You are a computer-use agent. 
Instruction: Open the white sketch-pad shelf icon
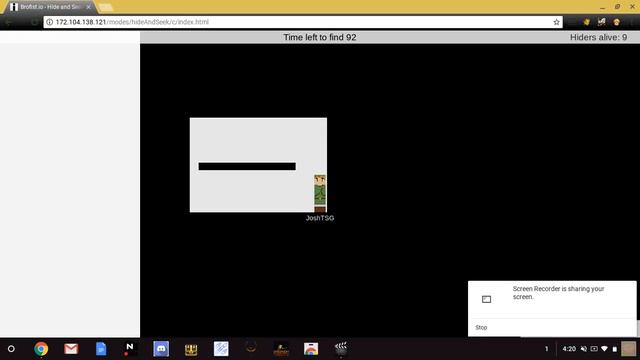click(x=221, y=349)
